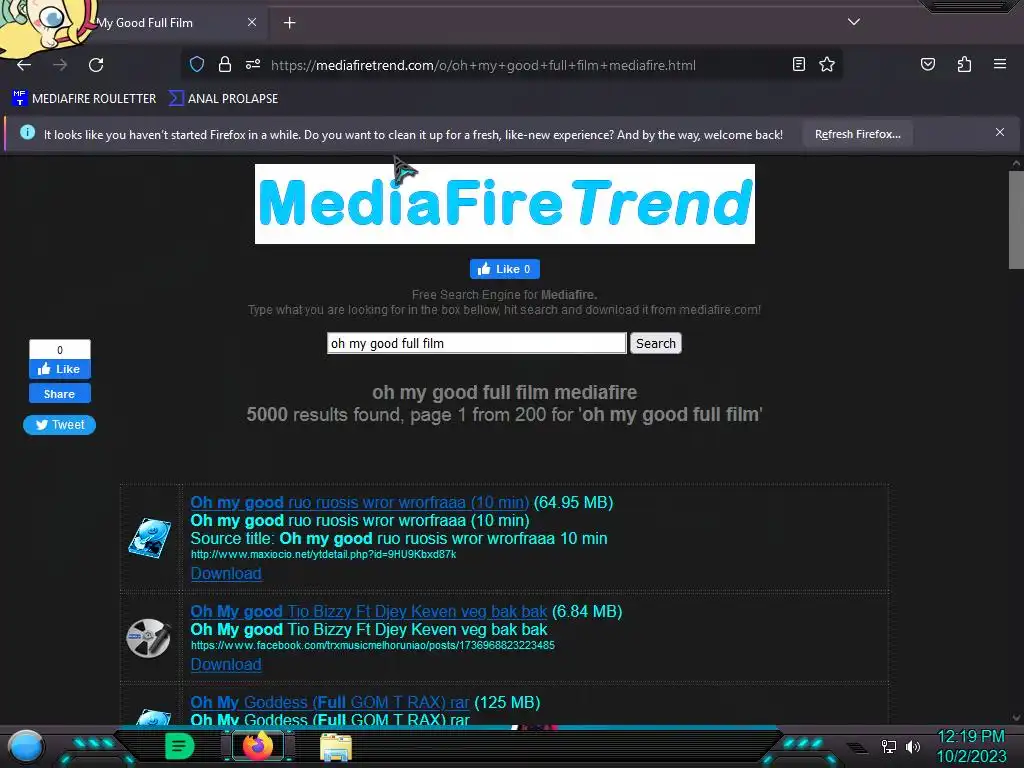Open the extensions puzzle icon

click(x=964, y=64)
